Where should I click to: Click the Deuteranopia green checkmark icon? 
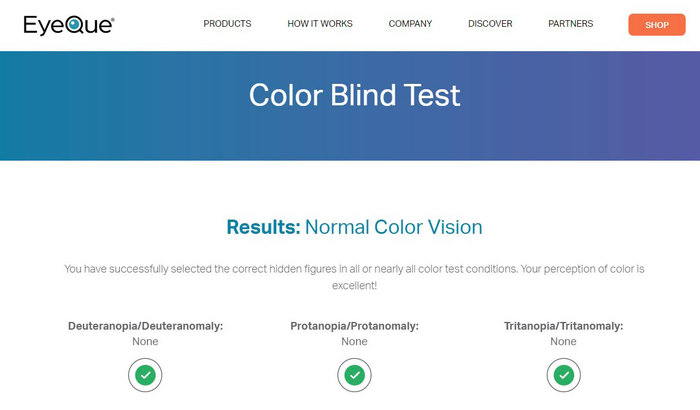(x=145, y=375)
